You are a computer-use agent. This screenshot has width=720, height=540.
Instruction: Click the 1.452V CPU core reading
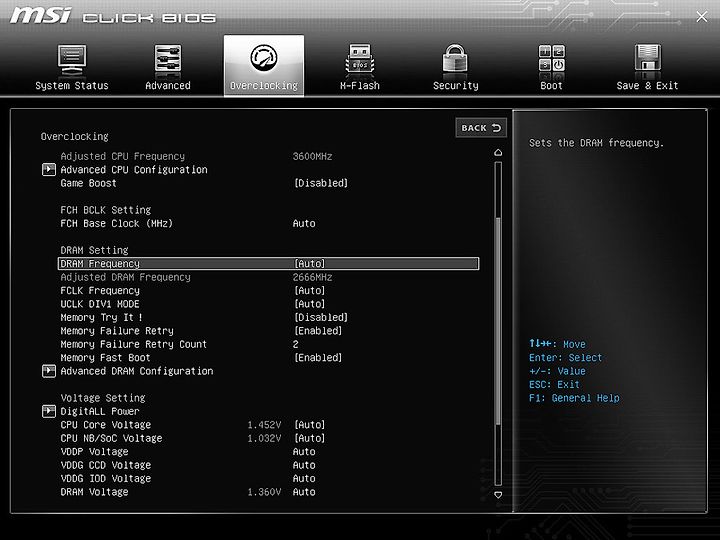point(264,425)
